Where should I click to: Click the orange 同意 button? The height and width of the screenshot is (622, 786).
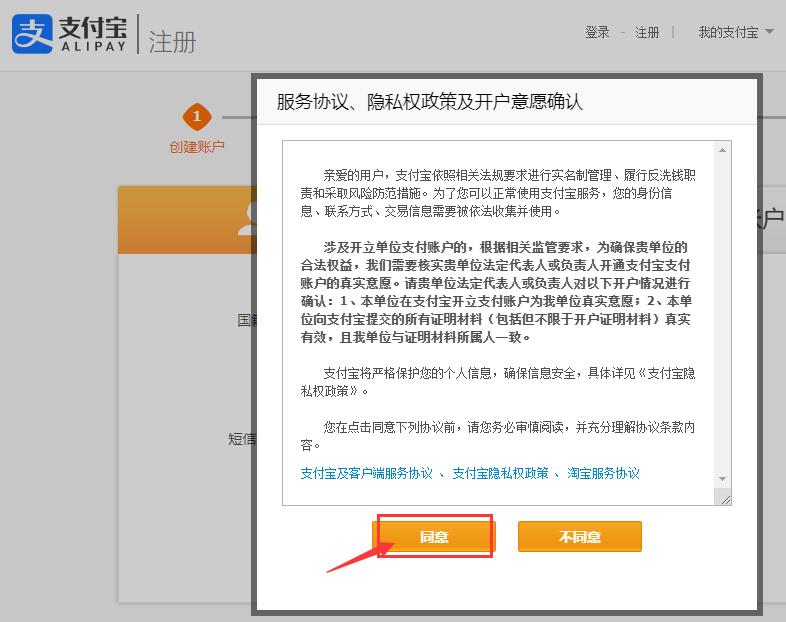pos(434,537)
